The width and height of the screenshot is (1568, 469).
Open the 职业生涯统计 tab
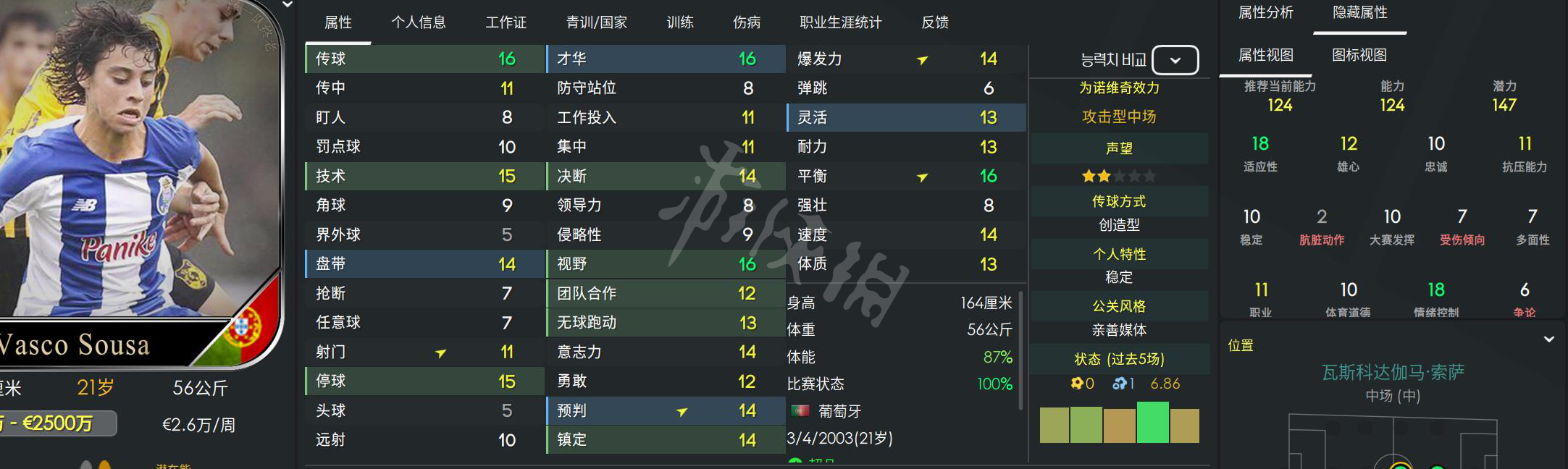[x=840, y=22]
